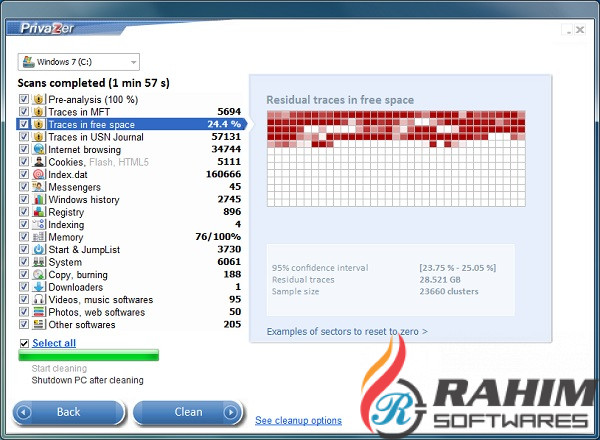Toggle the Index.dat checkbox
The width and height of the screenshot is (600, 440).
(24, 174)
